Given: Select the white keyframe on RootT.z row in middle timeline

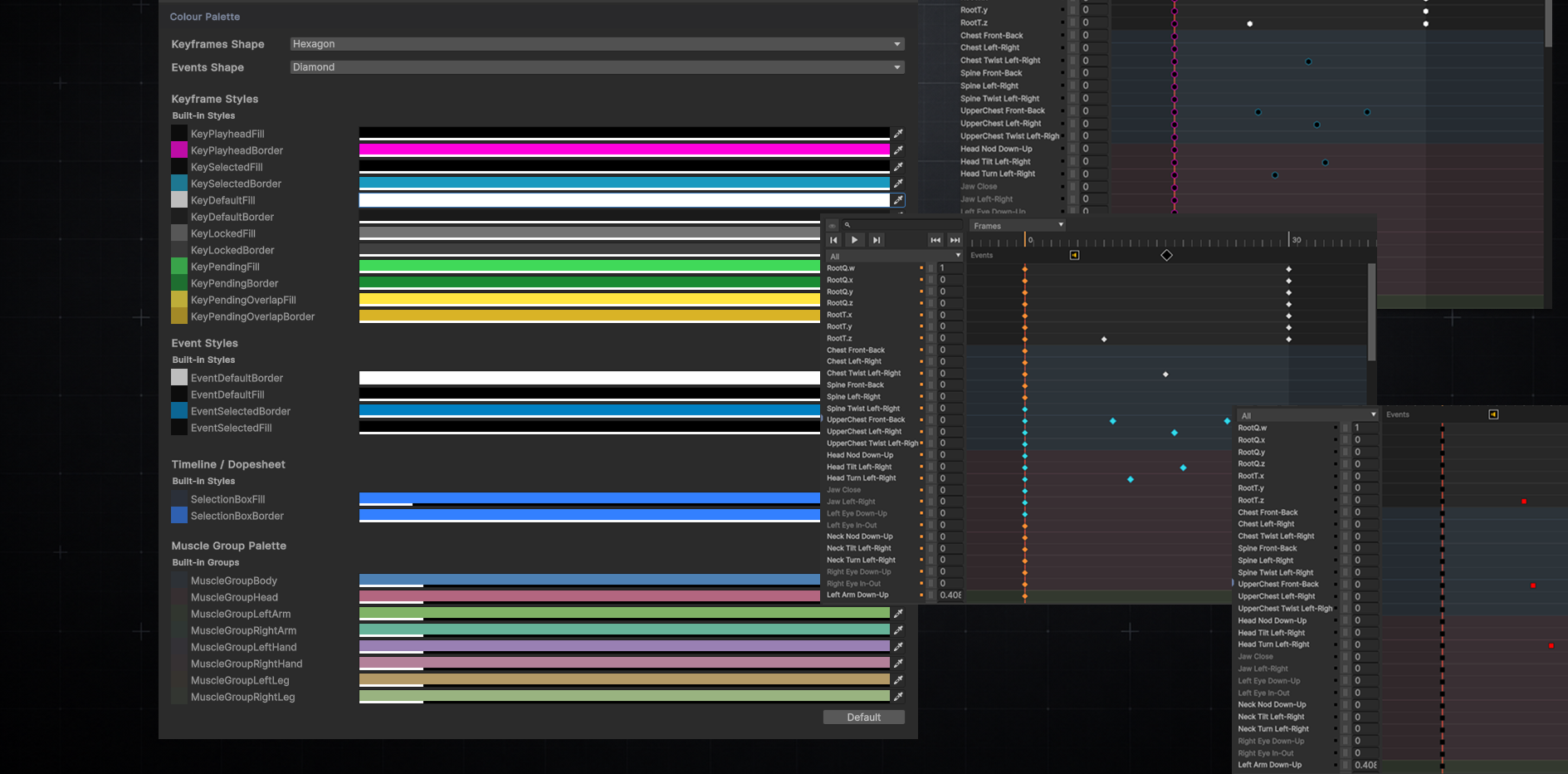Looking at the screenshot, I should [x=1104, y=339].
